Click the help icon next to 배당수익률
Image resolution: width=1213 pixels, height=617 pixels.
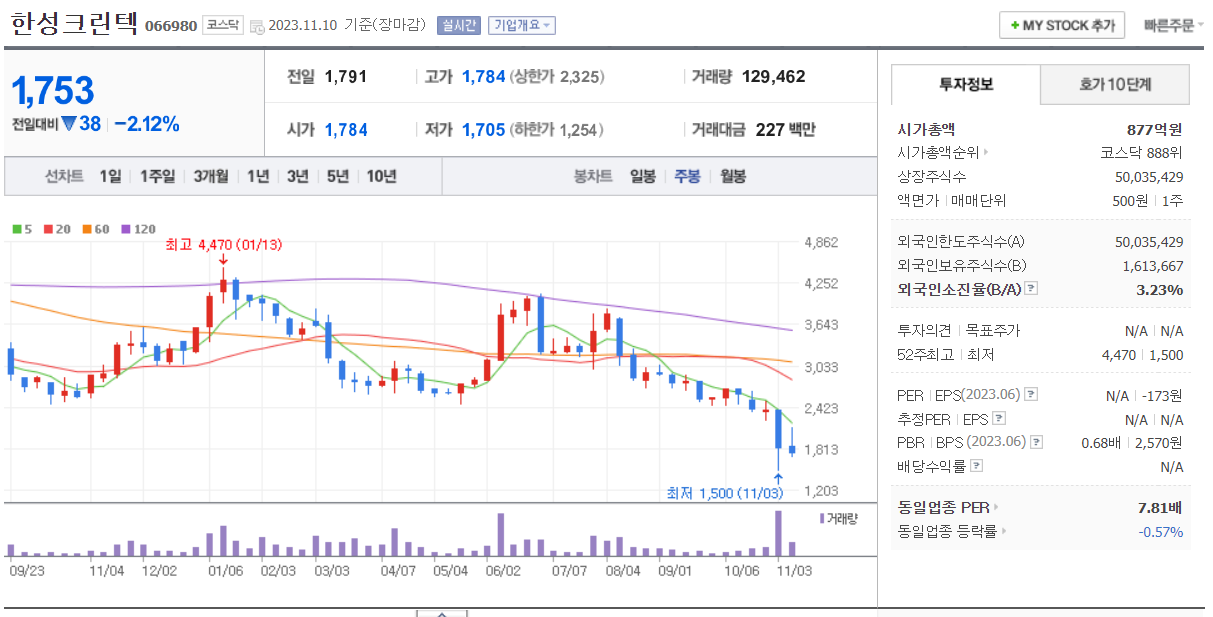[x=977, y=466]
